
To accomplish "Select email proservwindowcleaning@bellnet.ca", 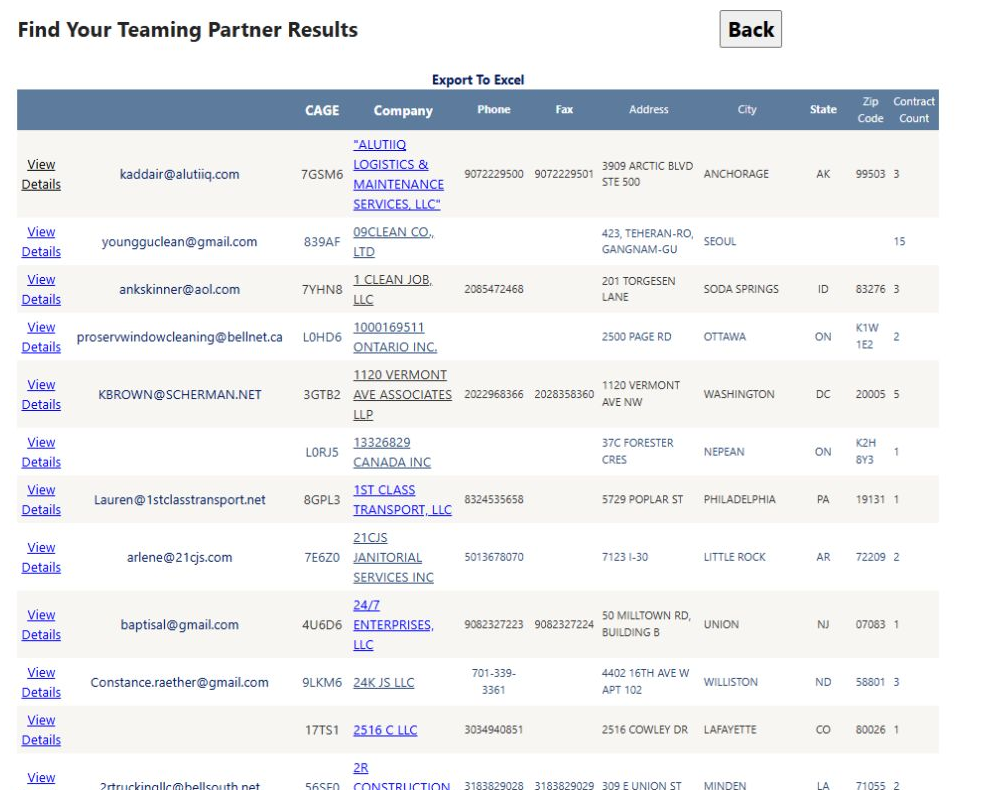I will tap(179, 337).
